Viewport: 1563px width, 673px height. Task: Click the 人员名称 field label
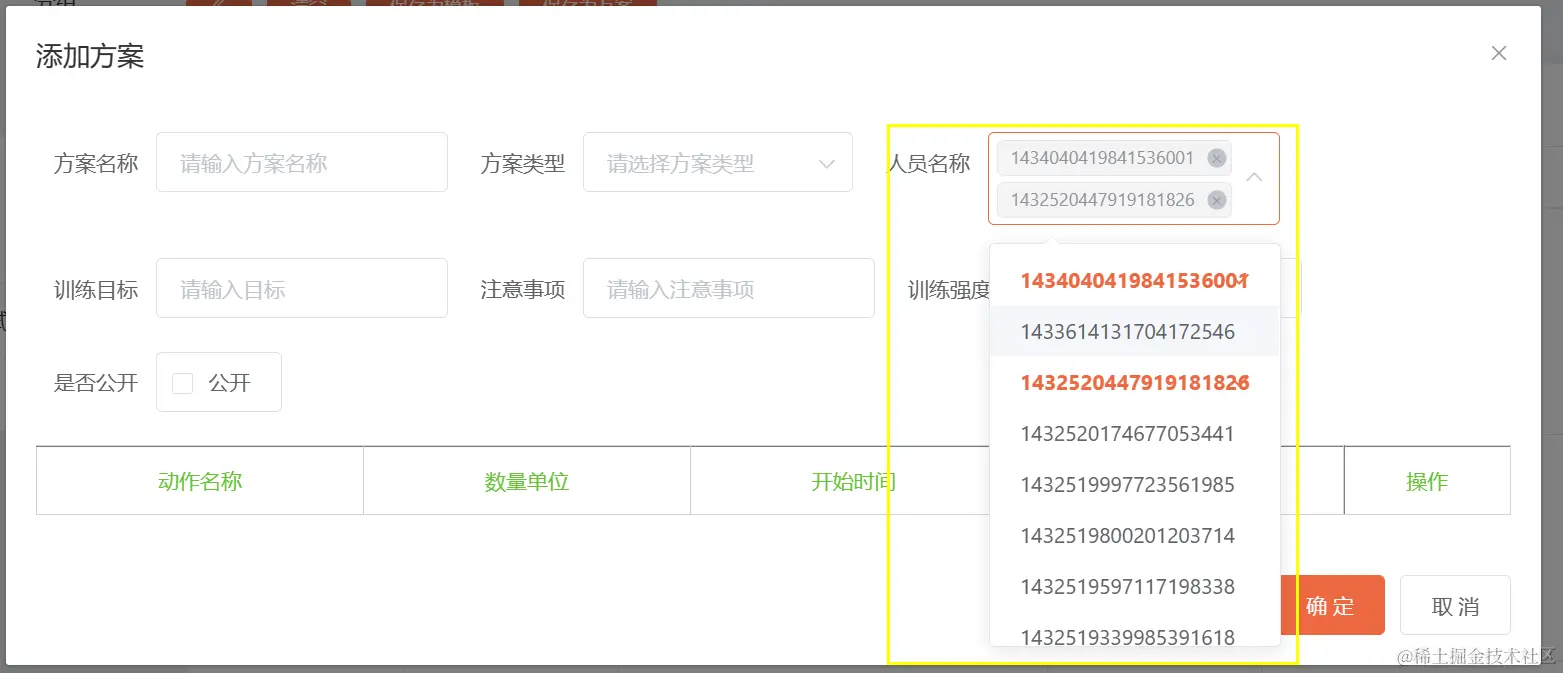tap(929, 163)
